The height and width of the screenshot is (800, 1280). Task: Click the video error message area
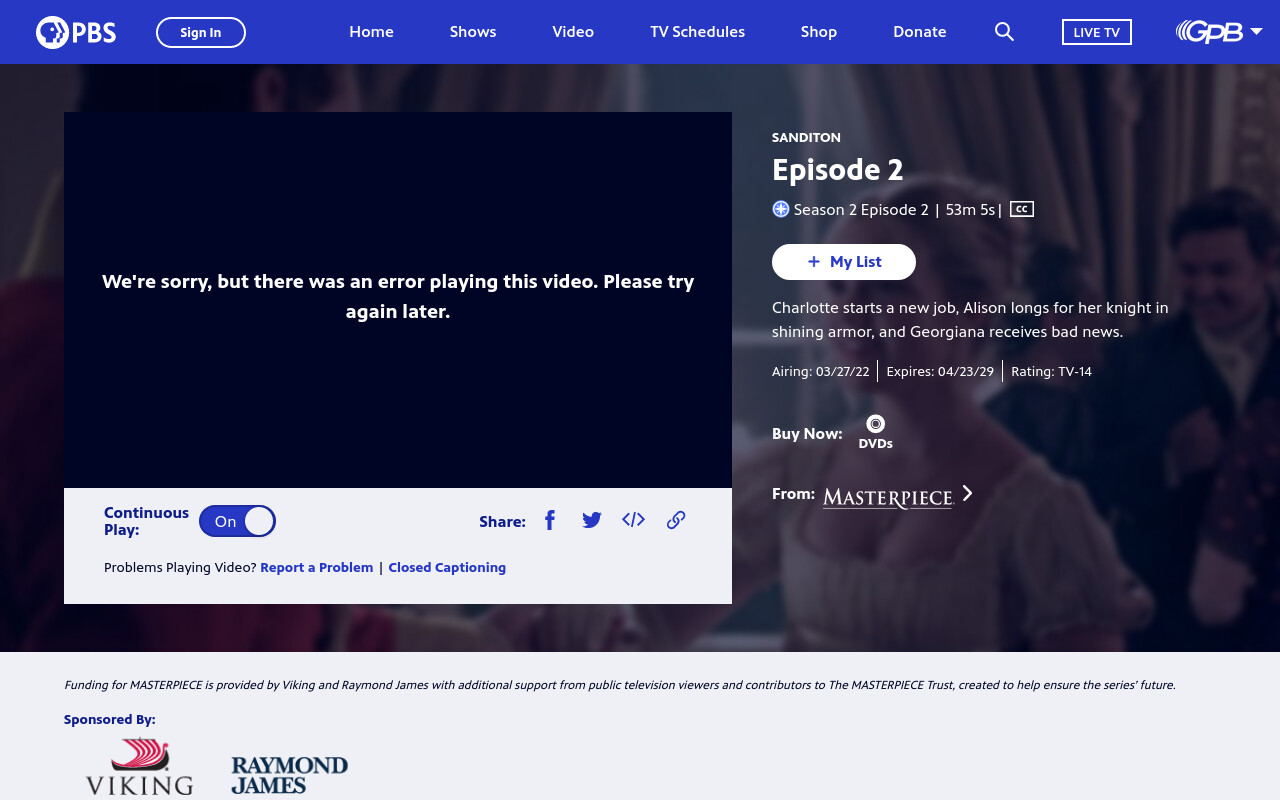coord(398,296)
